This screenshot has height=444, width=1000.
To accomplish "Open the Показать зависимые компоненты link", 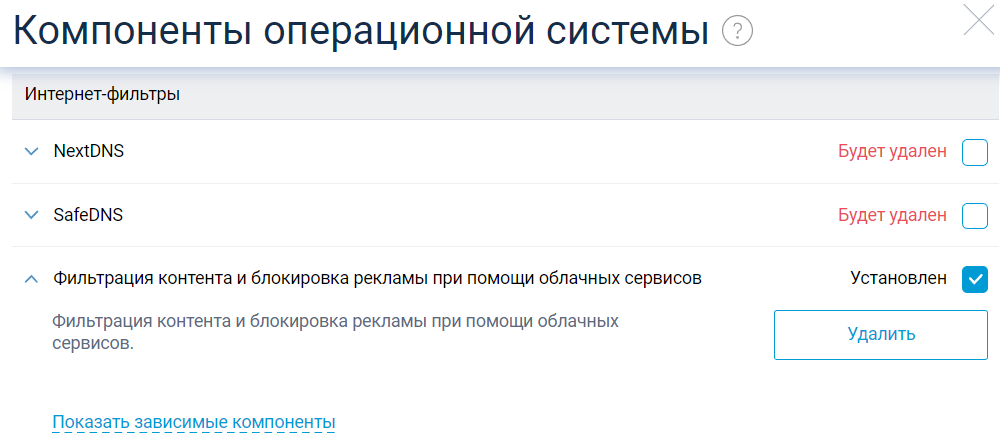I will coord(194,422).
